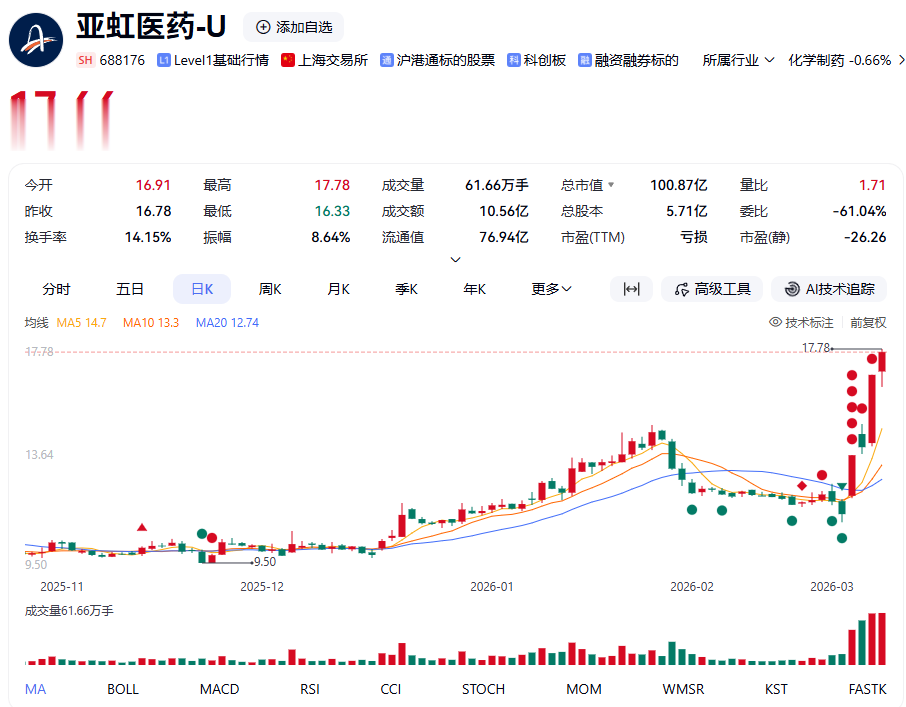The width and height of the screenshot is (906, 707).
Task: Click the arrow after 化学制药 -0.66%
Action: [x=901, y=60]
